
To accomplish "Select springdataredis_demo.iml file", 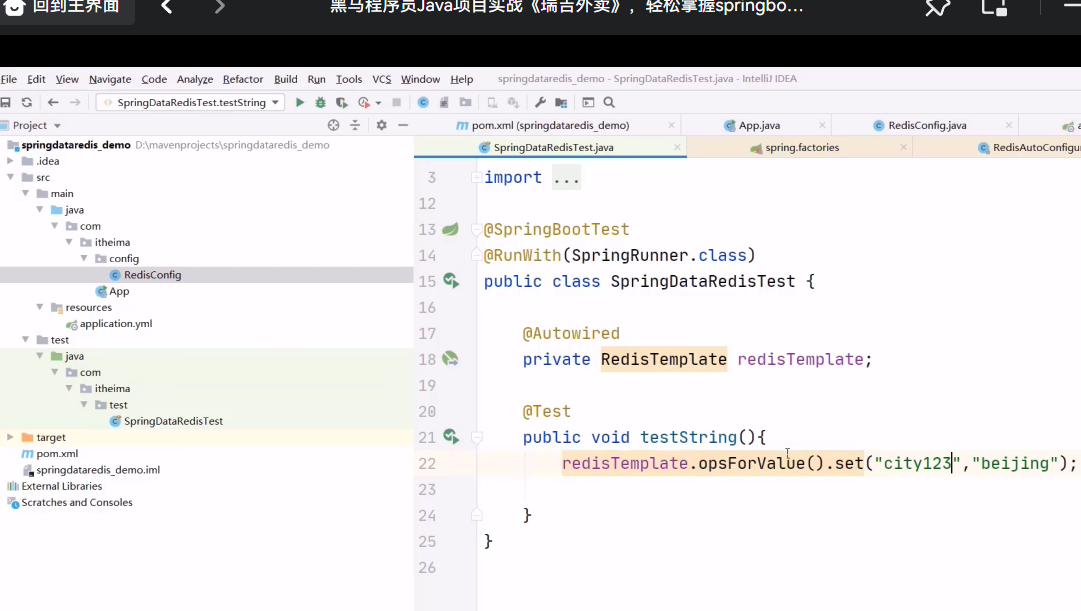I will pos(97,470).
